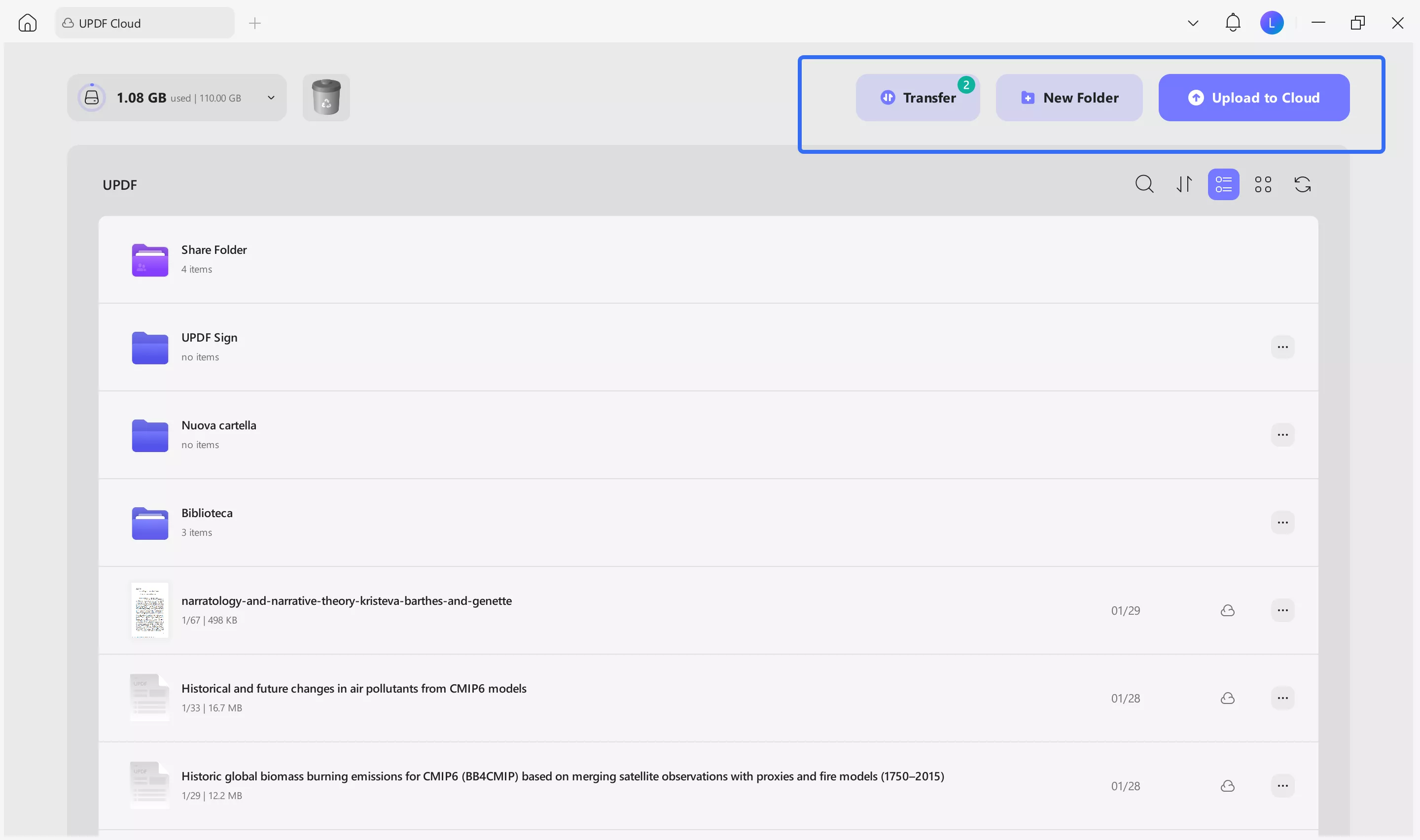Expand storage usage 1.08 GB dropdown
The width and height of the screenshot is (1420, 840).
pos(271,97)
